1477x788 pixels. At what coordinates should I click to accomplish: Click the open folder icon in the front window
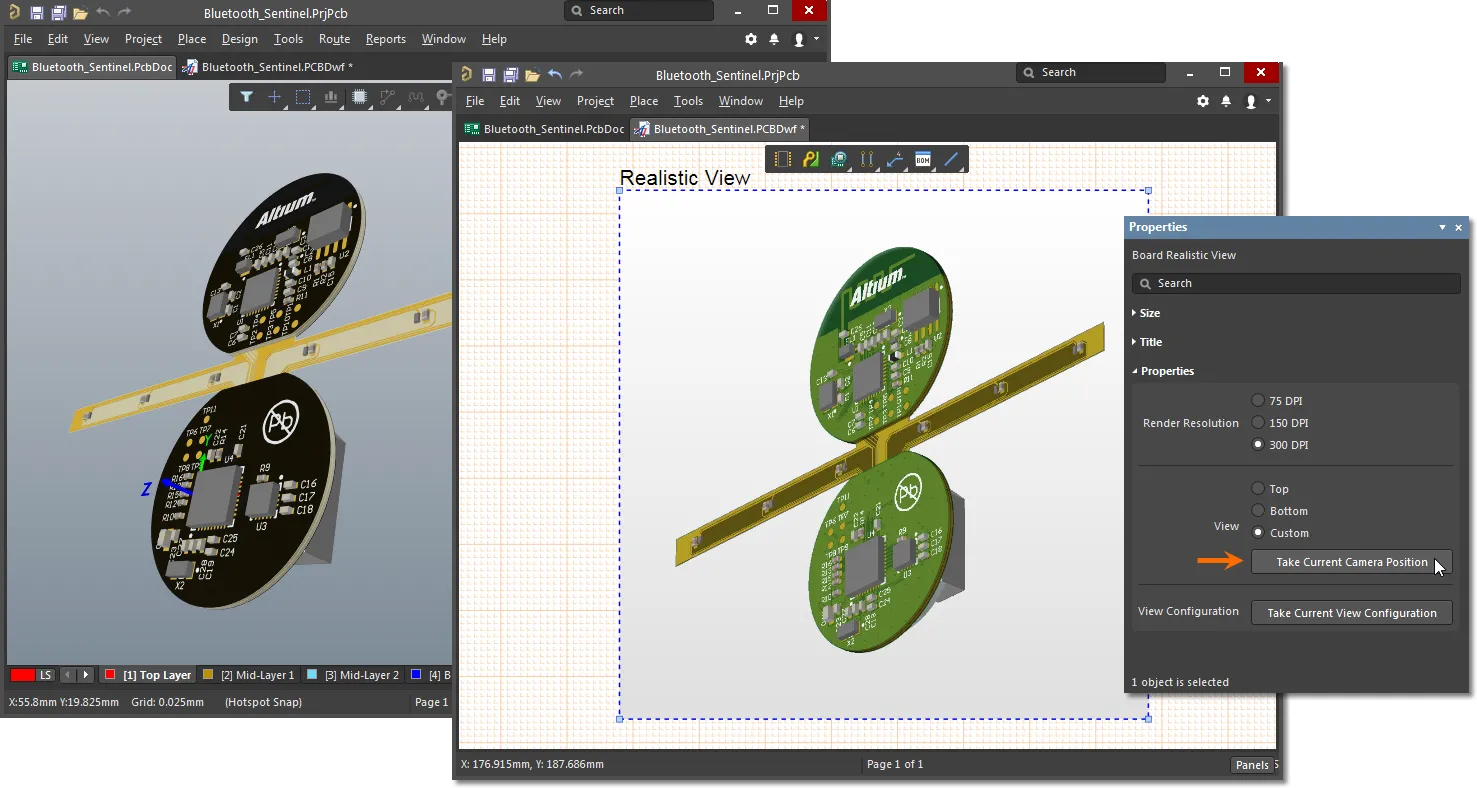(x=532, y=75)
